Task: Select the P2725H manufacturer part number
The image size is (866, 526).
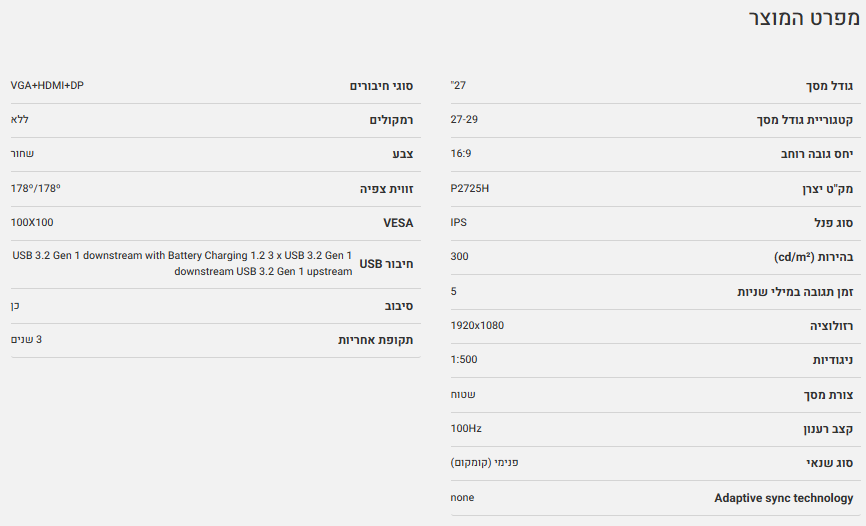Action: coord(468,188)
